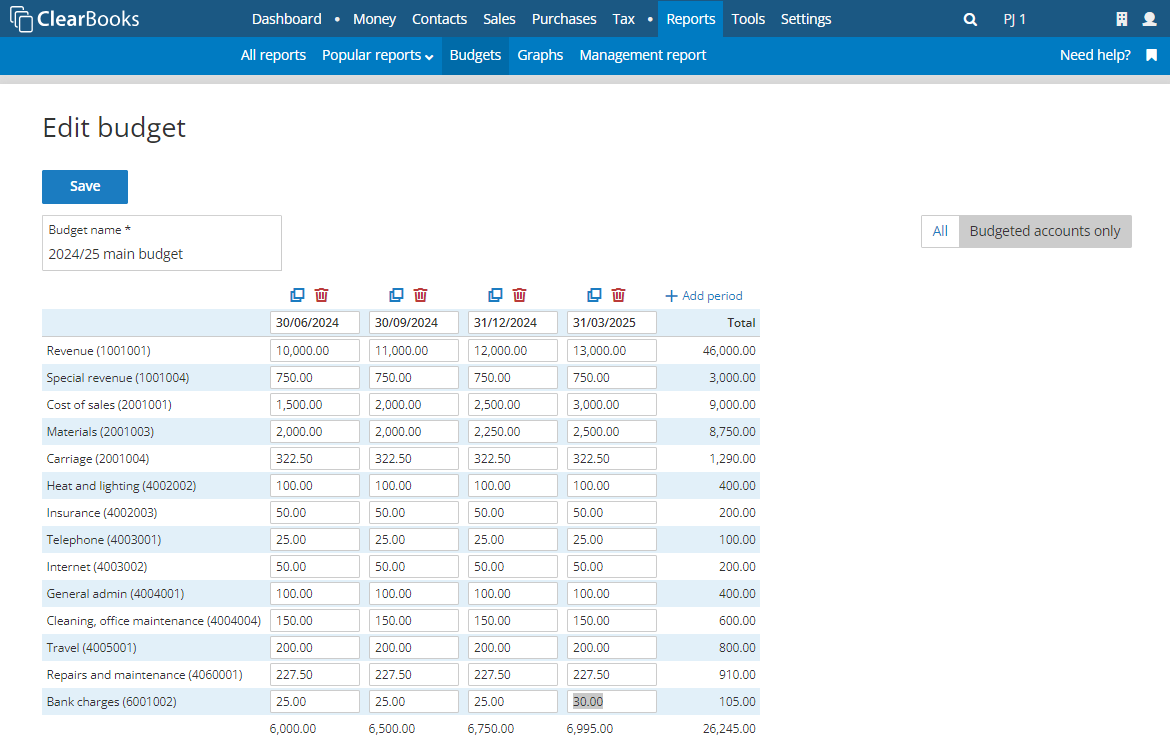Click the Edit budget heading
The width and height of the screenshot is (1170, 740).
[x=114, y=128]
